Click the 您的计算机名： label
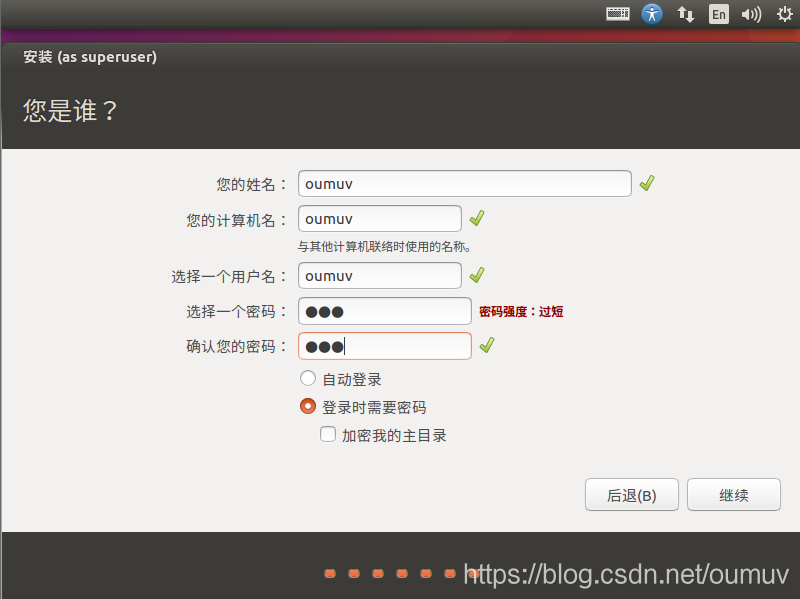Image resolution: width=800 pixels, height=599 pixels. pos(237,220)
